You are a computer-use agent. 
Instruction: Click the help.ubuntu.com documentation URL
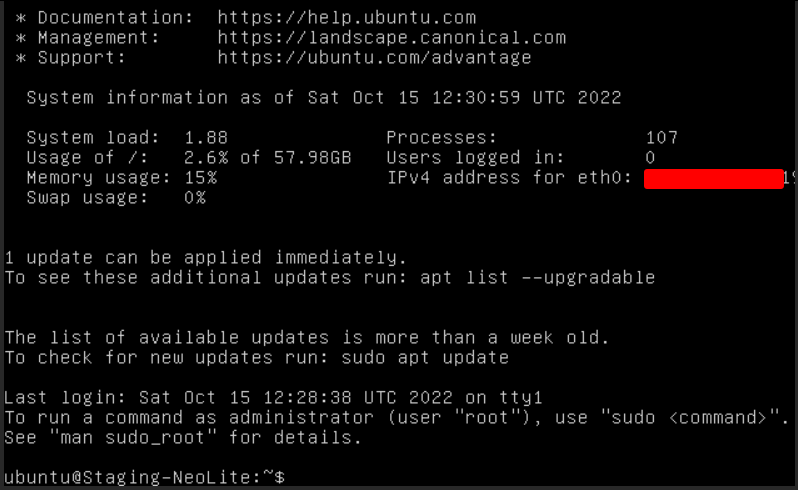(346, 18)
